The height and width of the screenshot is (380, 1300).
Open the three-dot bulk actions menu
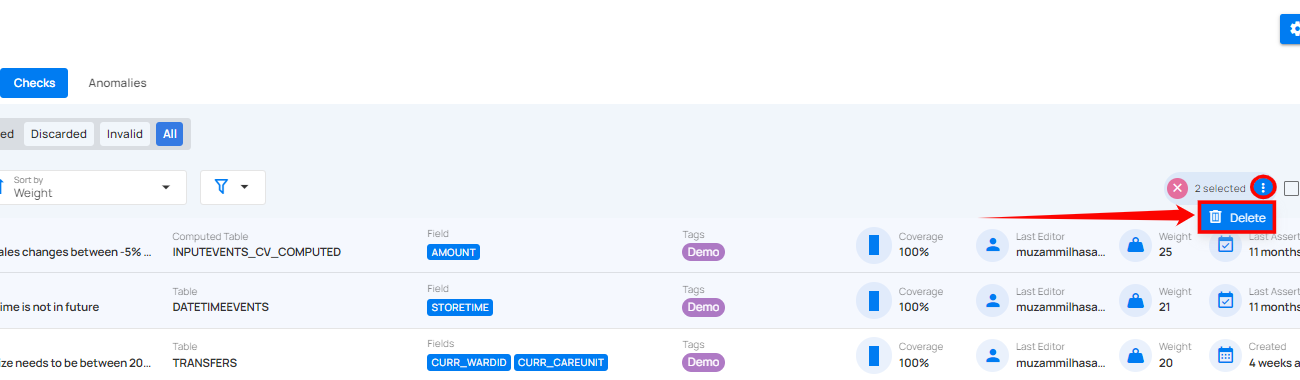1264,188
